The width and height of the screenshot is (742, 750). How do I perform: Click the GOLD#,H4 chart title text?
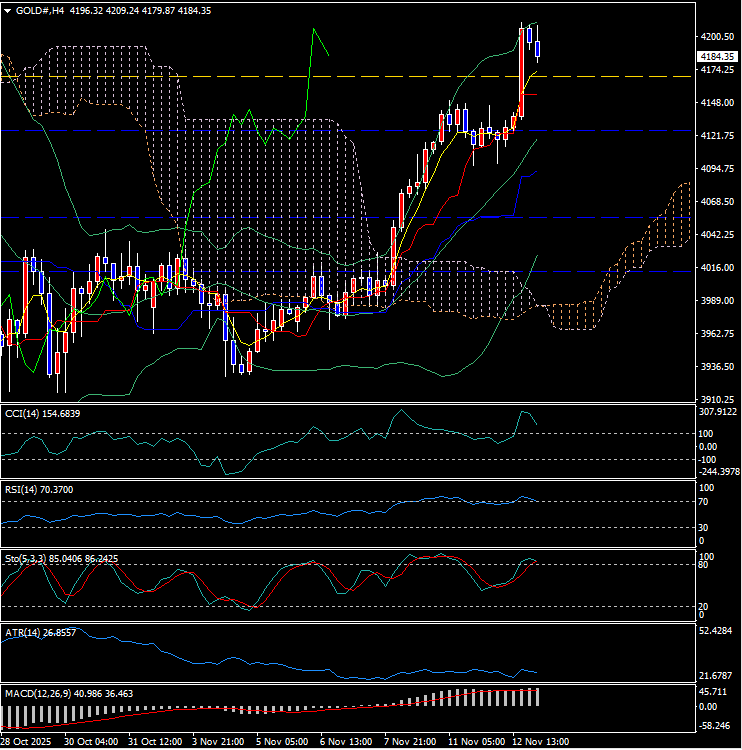40,10
